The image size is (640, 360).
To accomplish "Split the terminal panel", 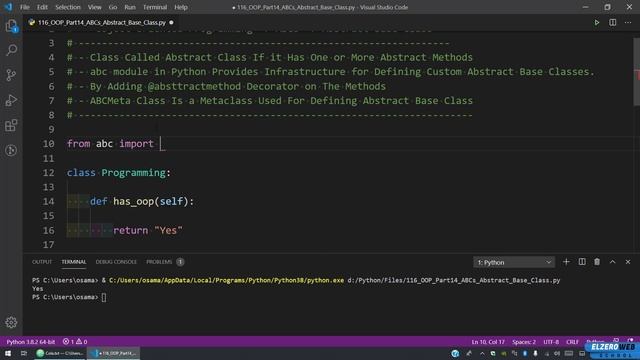I will point(582,262).
